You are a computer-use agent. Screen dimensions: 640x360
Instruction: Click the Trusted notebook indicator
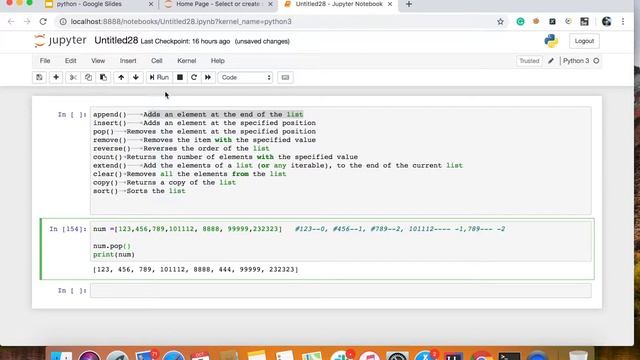coord(529,61)
